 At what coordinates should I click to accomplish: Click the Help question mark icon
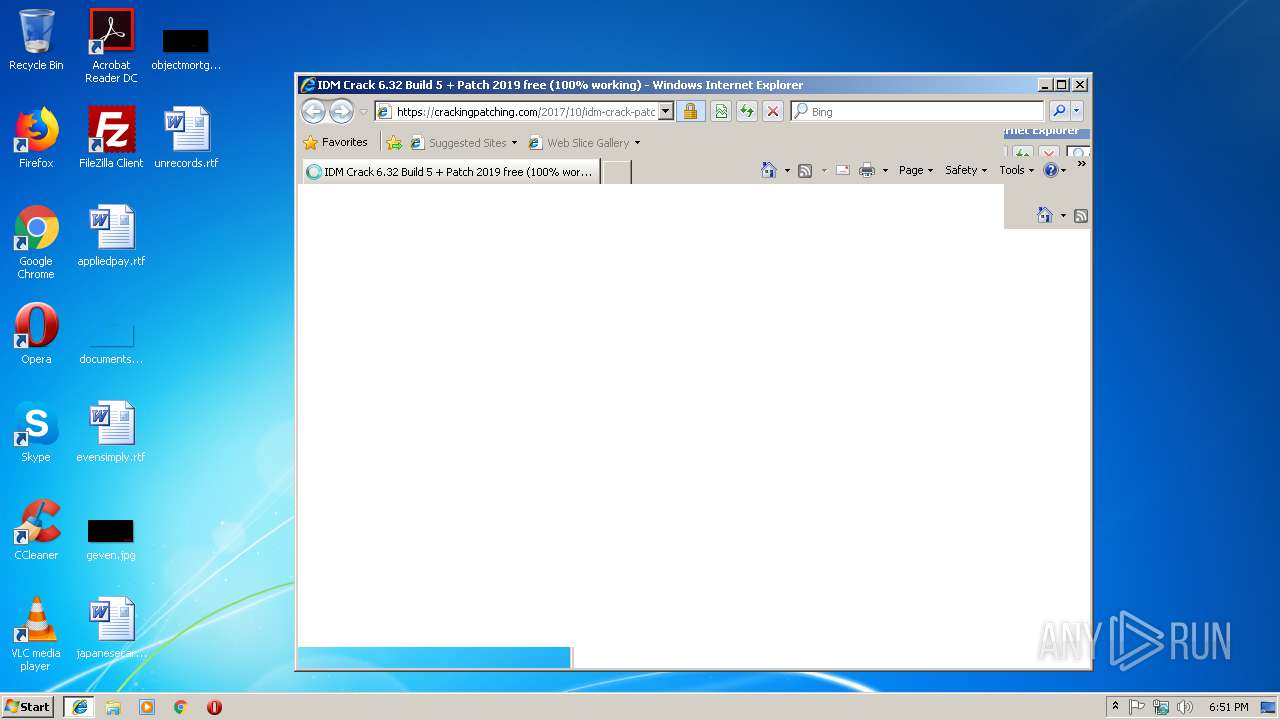tap(1051, 170)
